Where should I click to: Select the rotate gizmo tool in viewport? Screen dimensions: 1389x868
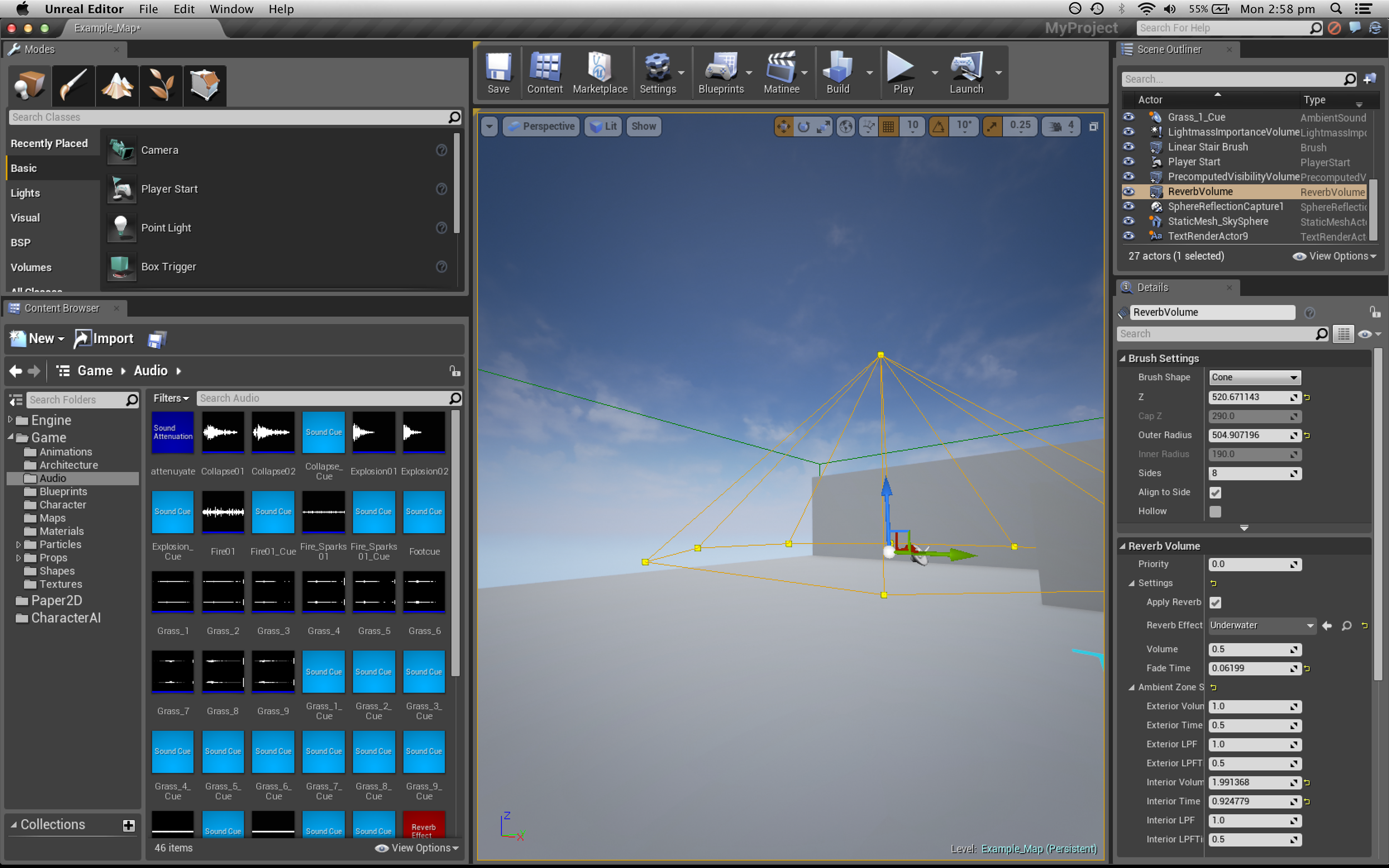pos(803,126)
